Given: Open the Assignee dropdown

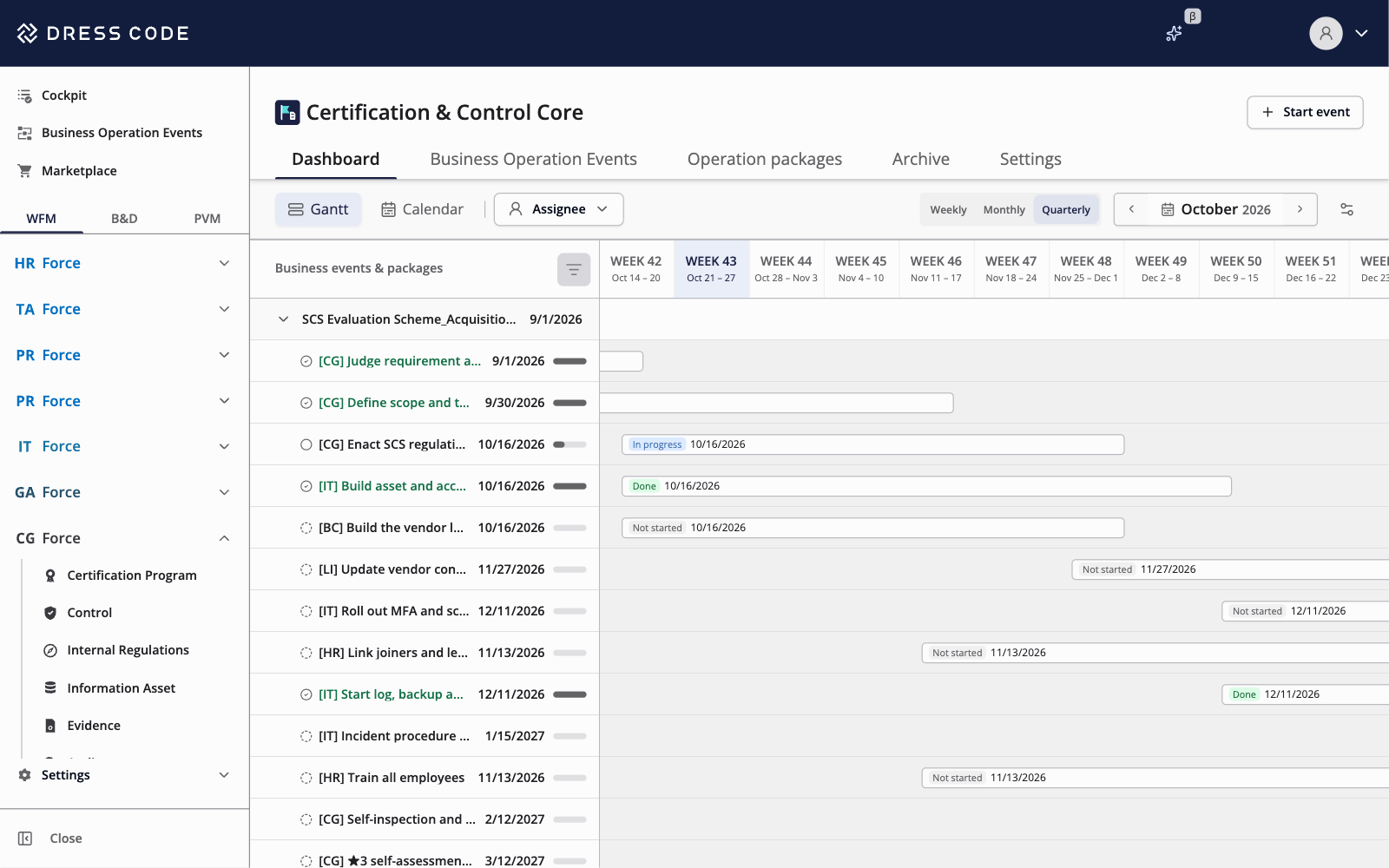Looking at the screenshot, I should (x=558, y=209).
